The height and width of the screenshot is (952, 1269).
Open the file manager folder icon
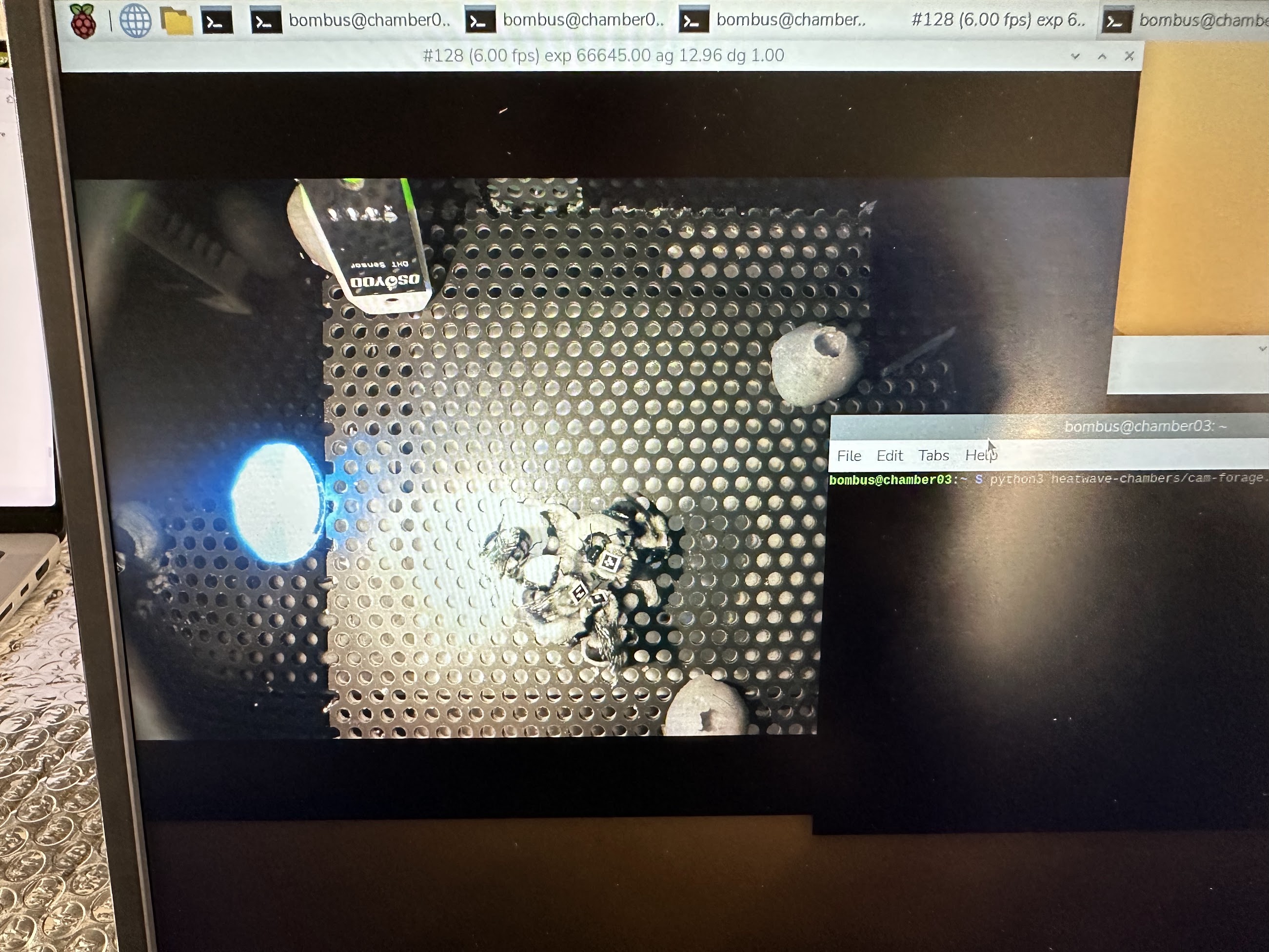176,21
